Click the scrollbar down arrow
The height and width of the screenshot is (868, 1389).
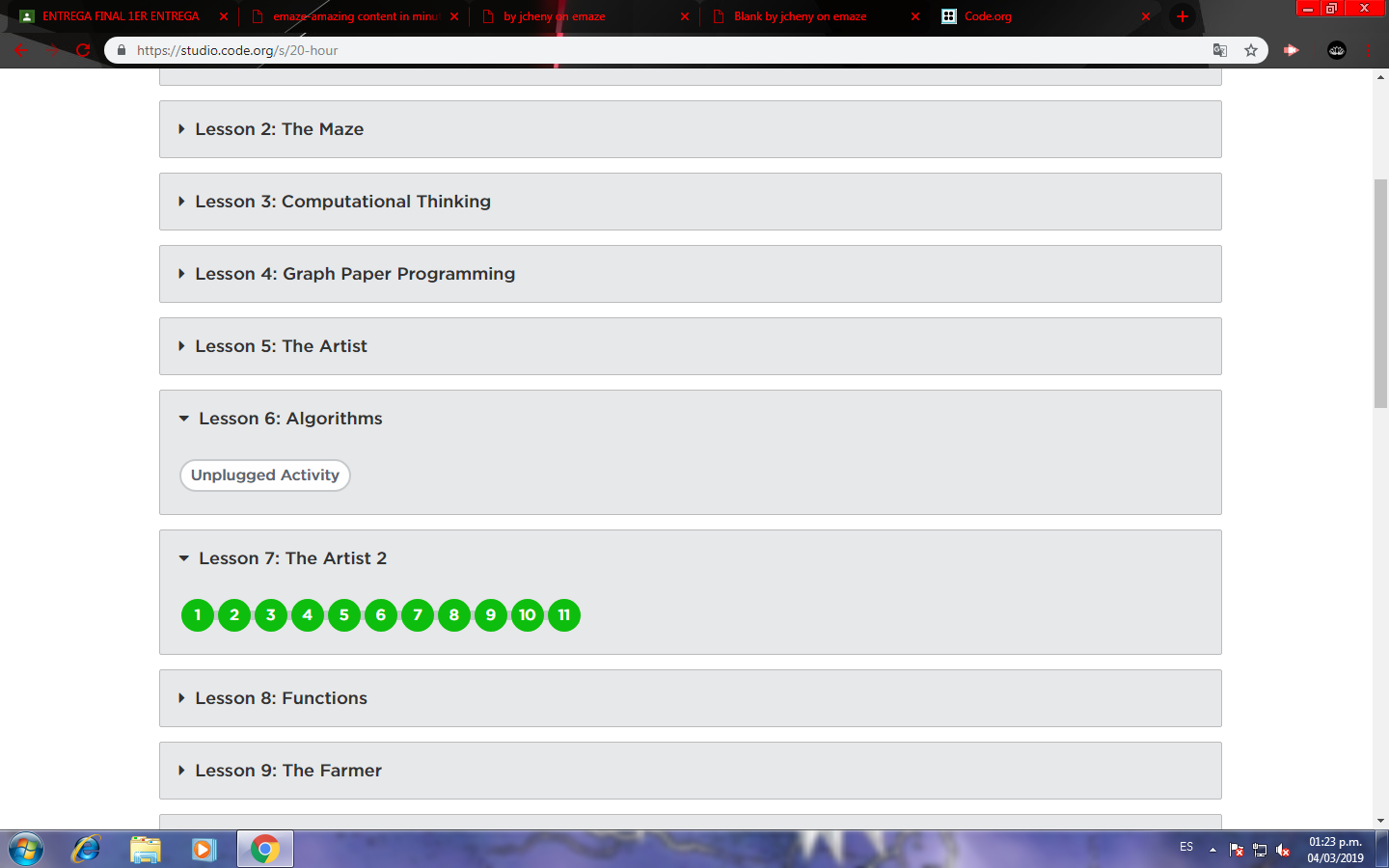1380,821
